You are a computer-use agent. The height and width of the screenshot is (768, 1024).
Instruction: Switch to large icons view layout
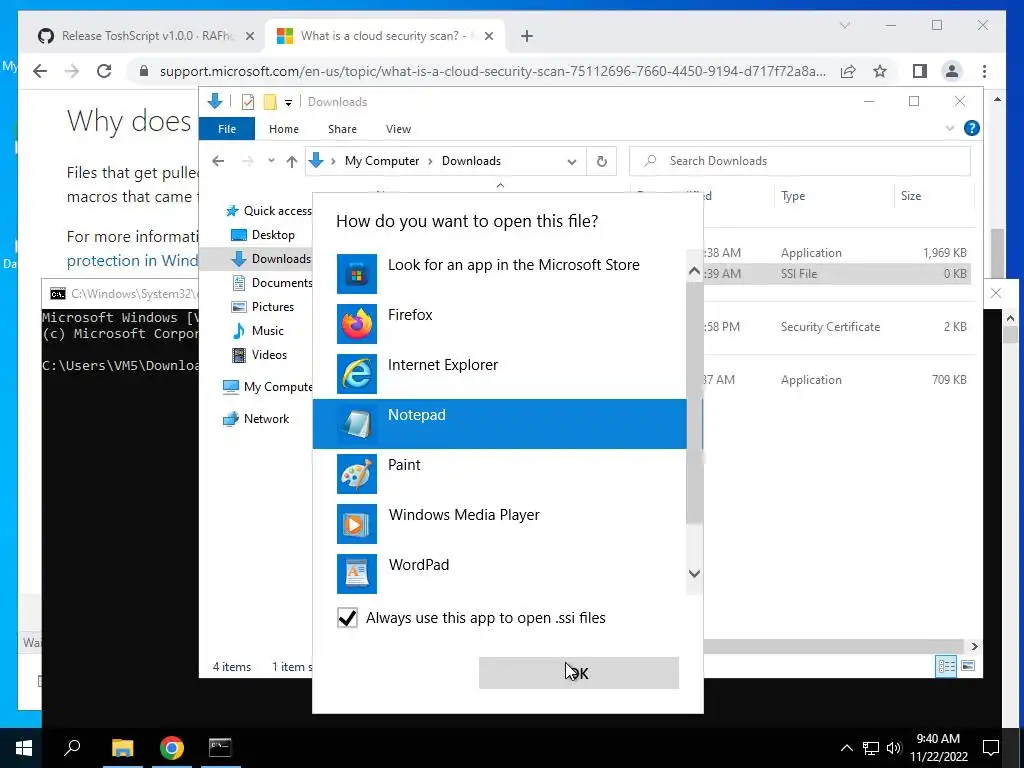click(968, 666)
